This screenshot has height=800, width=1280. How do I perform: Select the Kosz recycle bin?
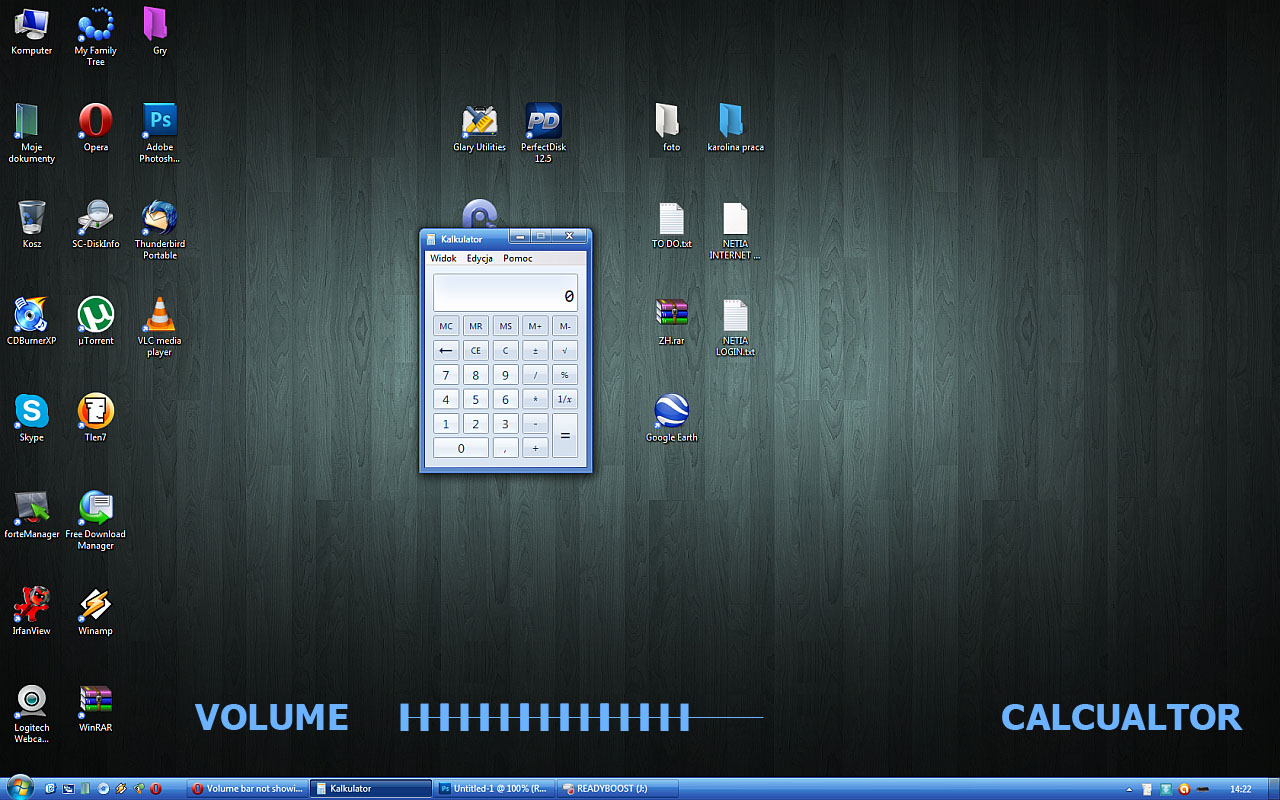point(31,224)
